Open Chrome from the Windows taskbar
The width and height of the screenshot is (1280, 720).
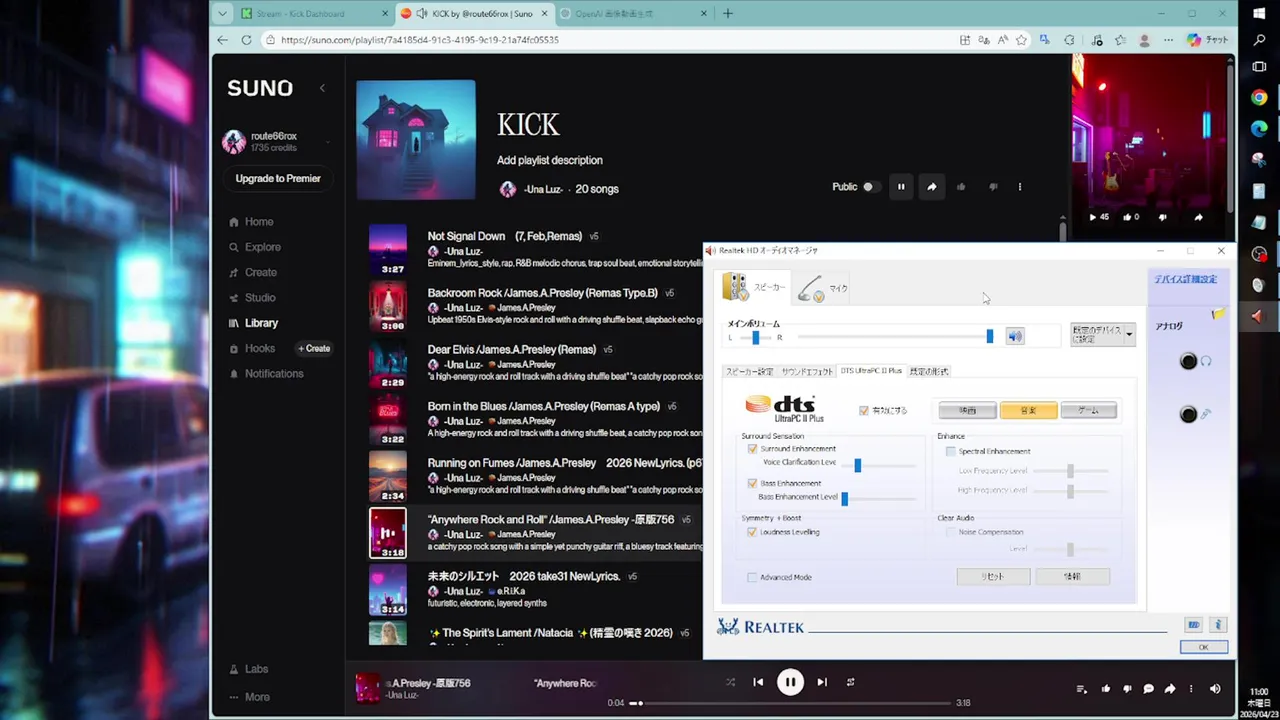click(1259, 98)
